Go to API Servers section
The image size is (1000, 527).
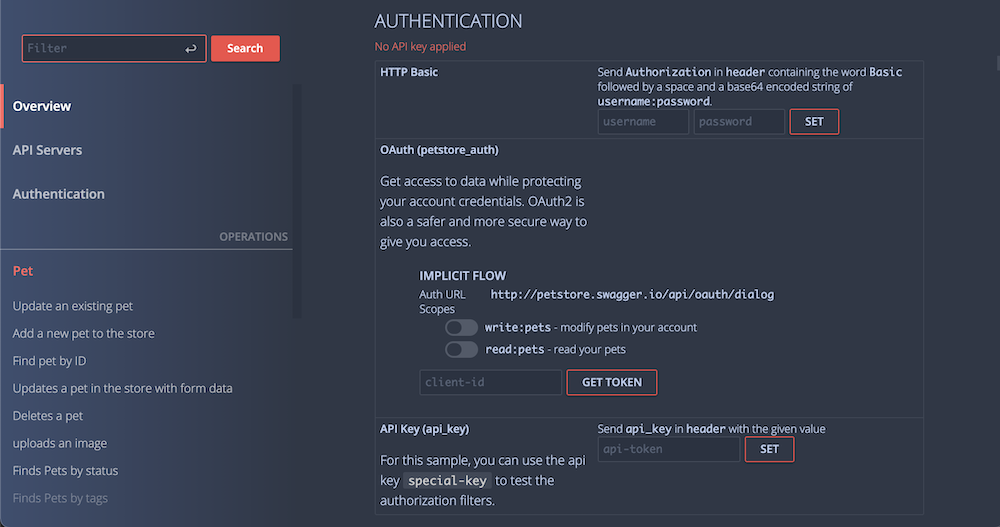click(x=48, y=150)
